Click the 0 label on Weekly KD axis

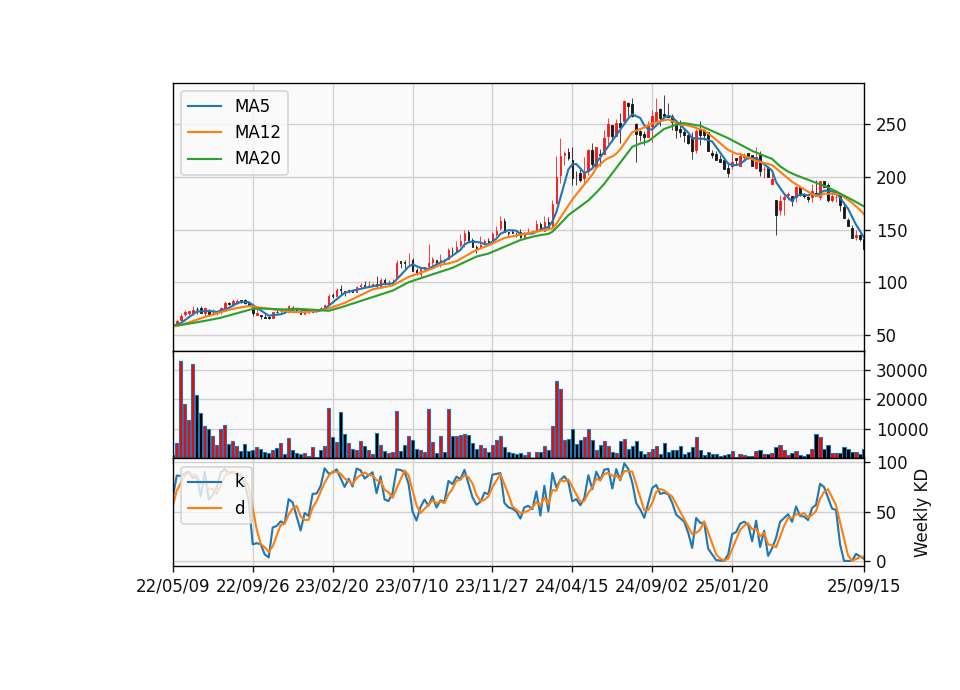click(881, 562)
